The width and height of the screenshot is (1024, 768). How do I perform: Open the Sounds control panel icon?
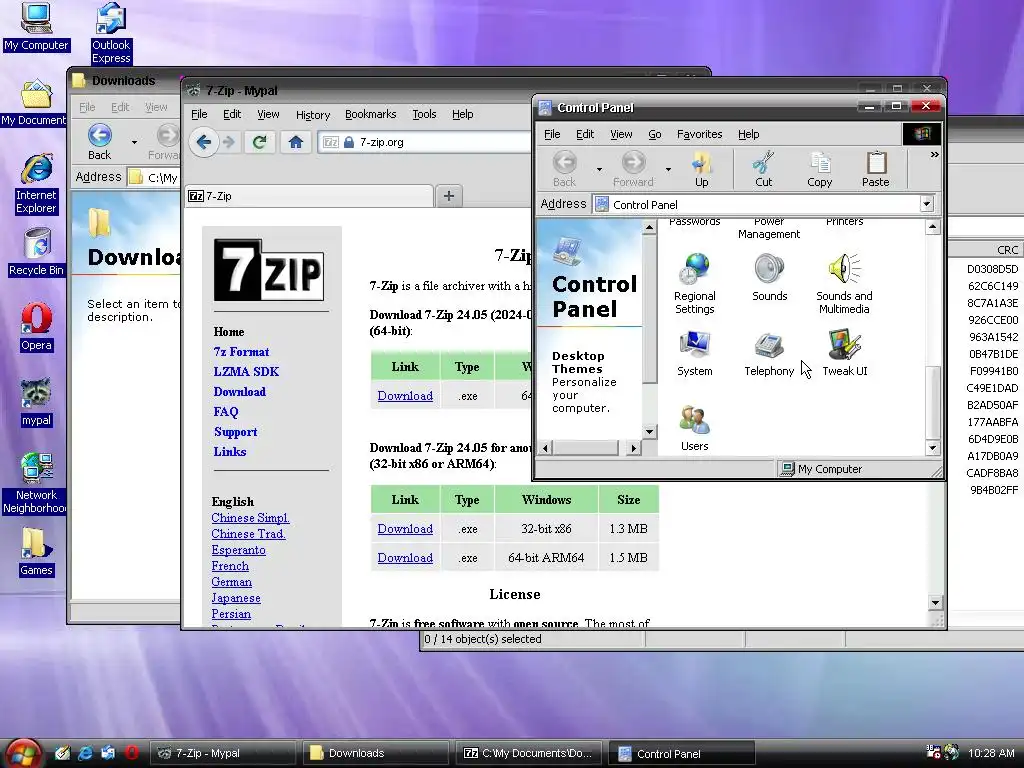(769, 277)
